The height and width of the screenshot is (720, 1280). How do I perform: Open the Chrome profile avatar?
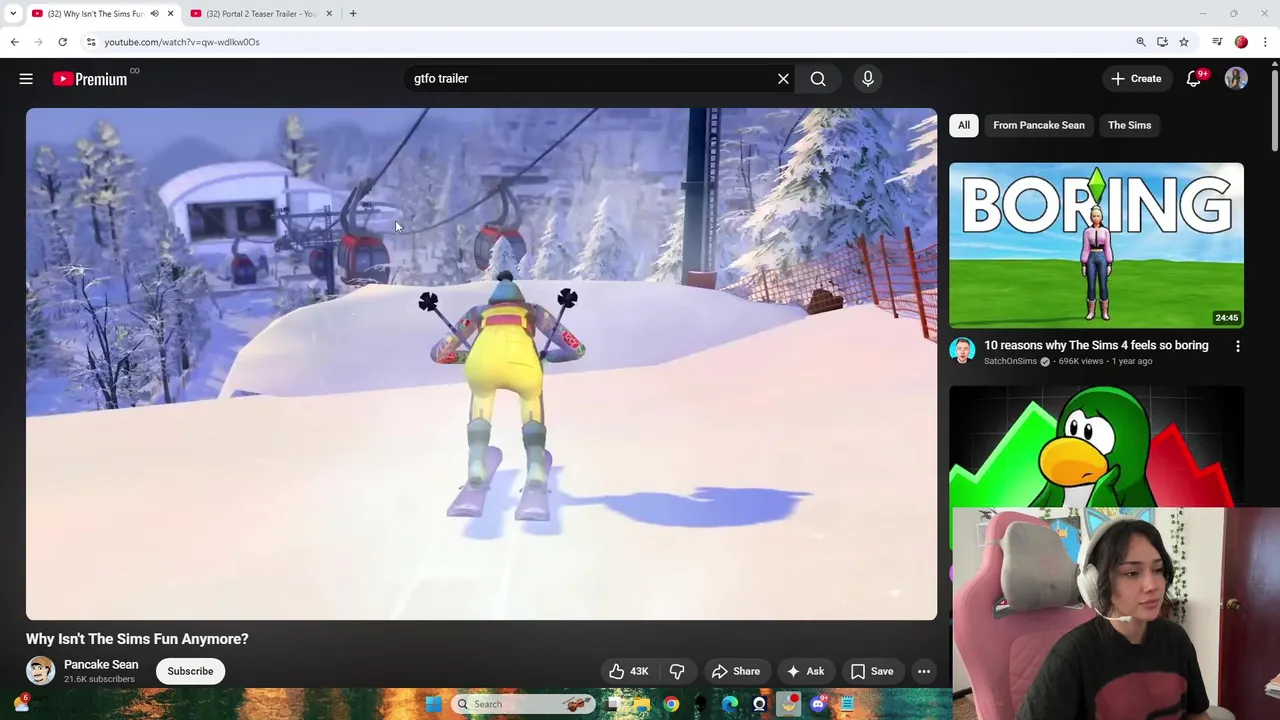pyautogui.click(x=1241, y=42)
